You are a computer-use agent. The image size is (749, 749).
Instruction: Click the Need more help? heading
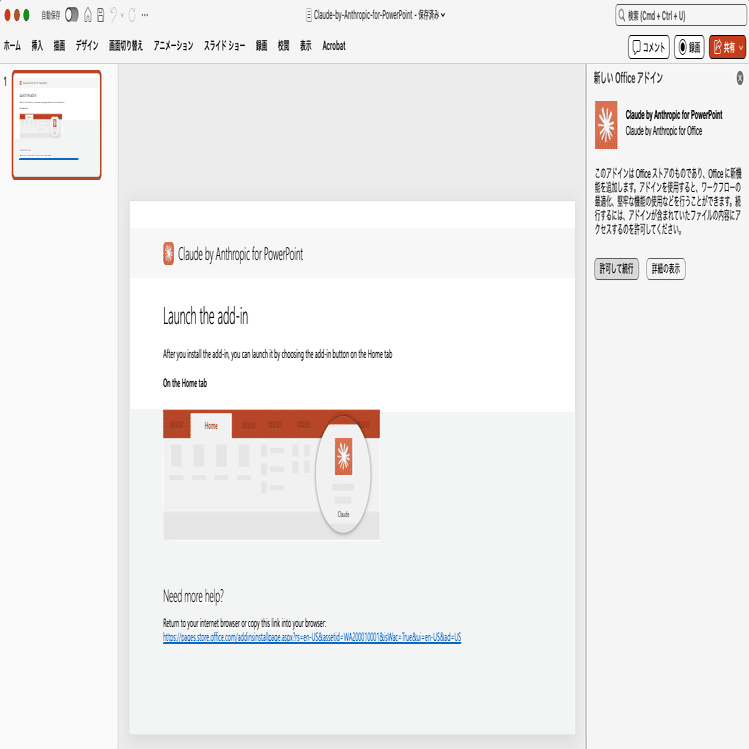click(x=193, y=596)
